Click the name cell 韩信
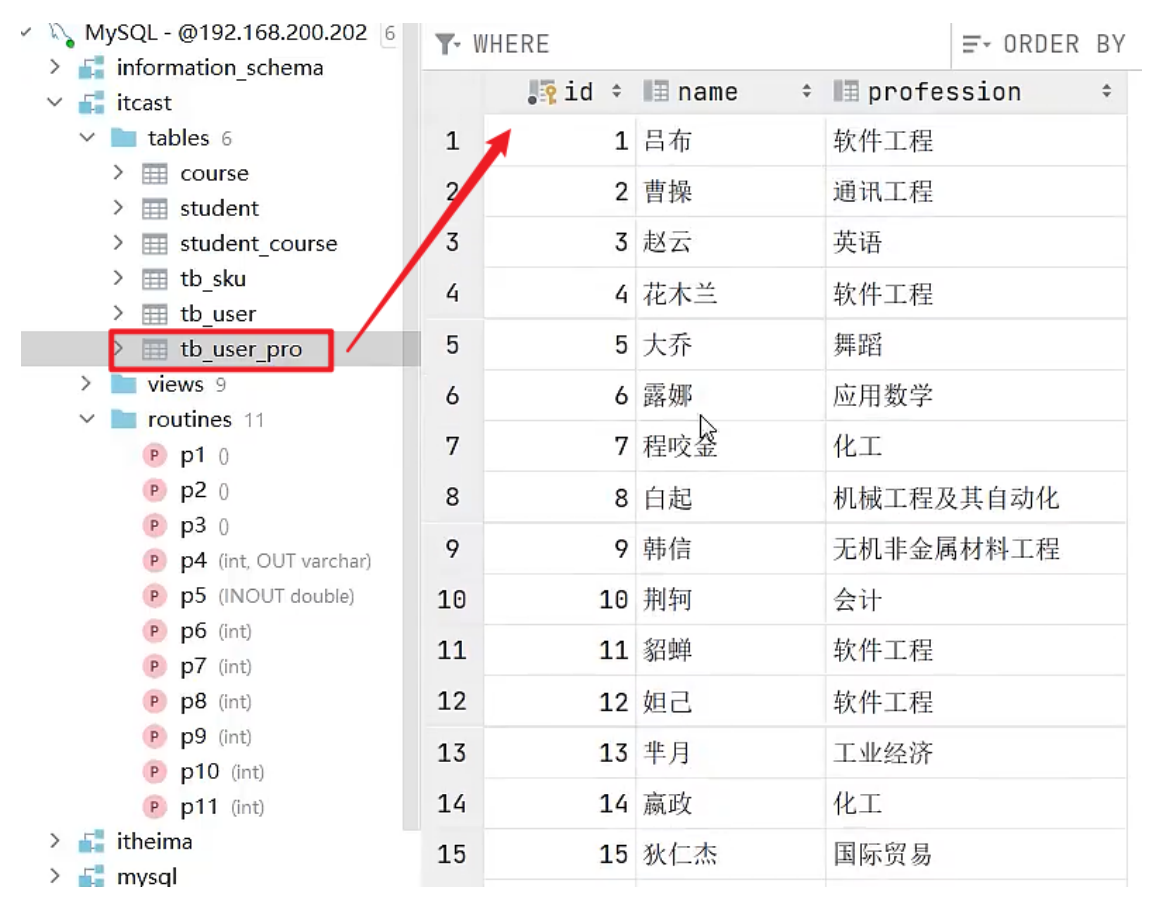The height and width of the screenshot is (904, 1166). pos(730,549)
